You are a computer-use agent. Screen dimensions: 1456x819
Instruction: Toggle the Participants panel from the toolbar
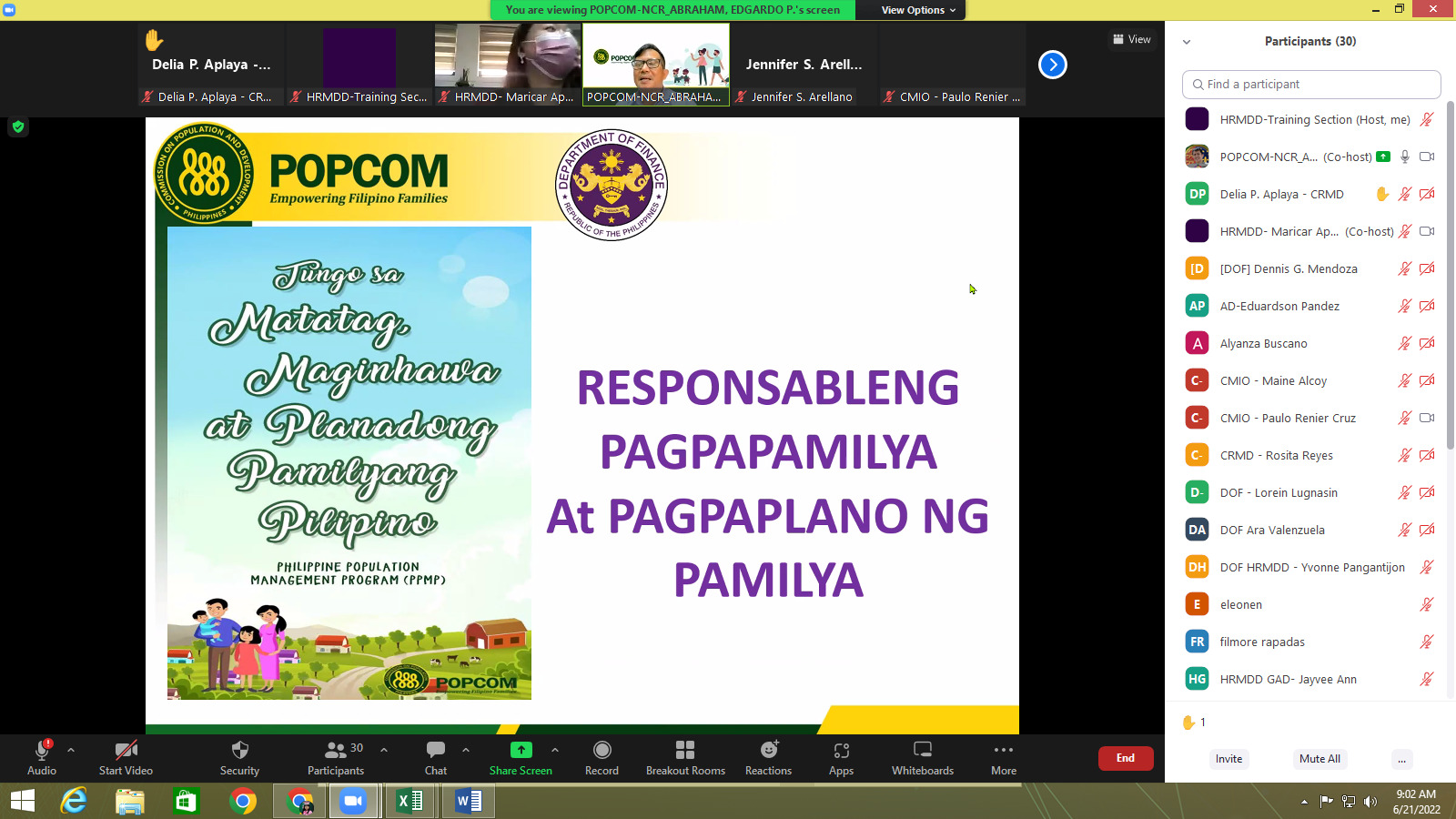(x=336, y=758)
